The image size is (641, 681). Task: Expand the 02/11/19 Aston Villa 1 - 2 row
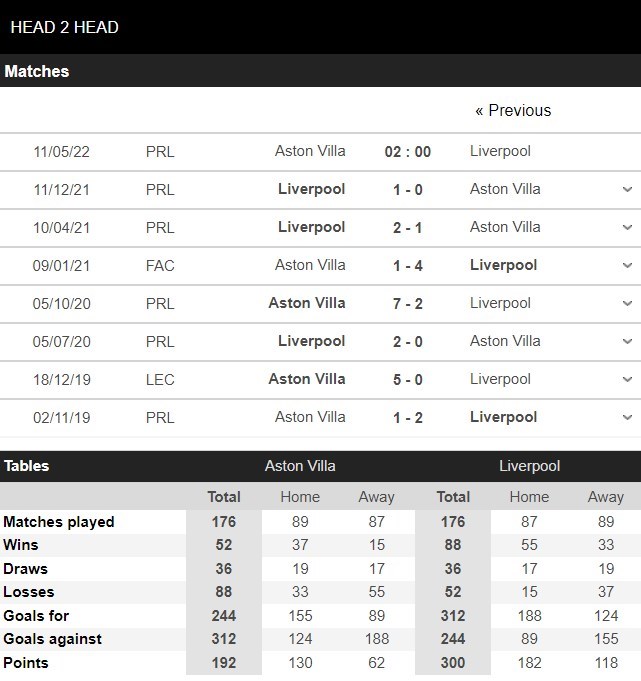627,417
